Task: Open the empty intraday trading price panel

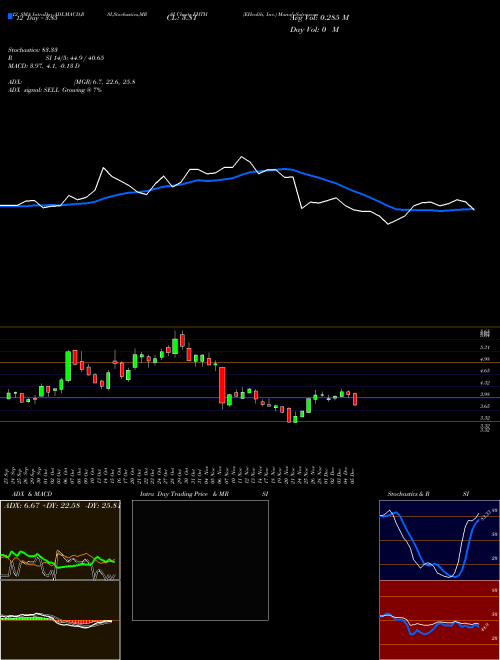Action: (x=200, y=560)
